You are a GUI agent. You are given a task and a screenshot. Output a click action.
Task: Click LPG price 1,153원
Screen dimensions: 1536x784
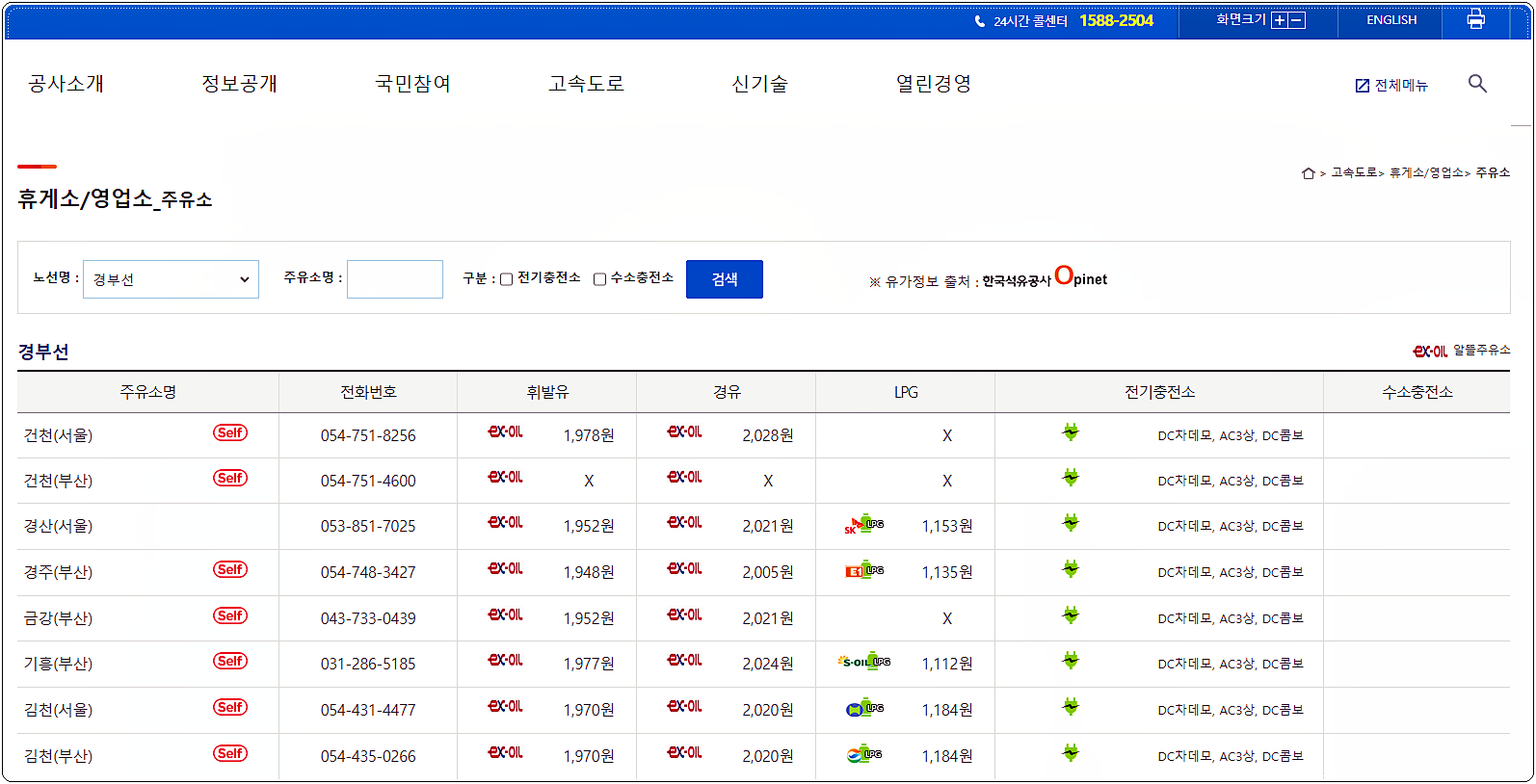pyautogui.click(x=947, y=526)
